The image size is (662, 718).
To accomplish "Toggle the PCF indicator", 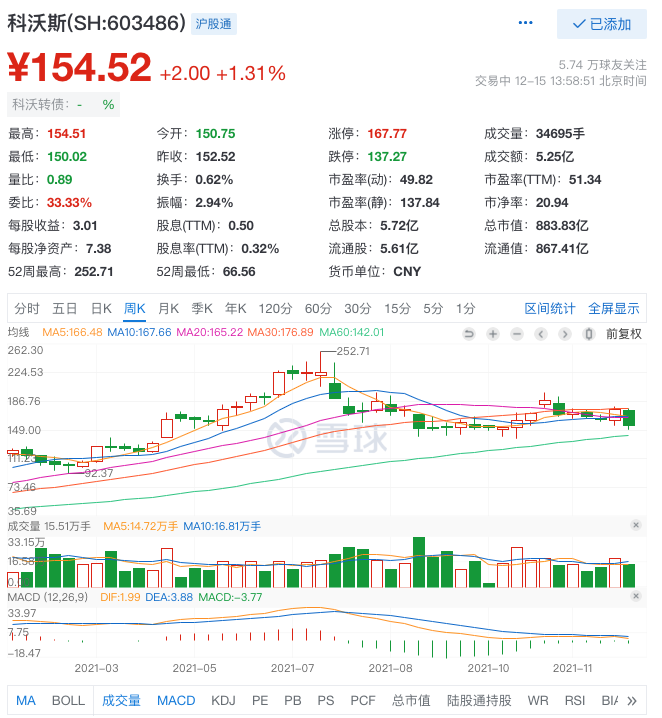I will click(363, 700).
